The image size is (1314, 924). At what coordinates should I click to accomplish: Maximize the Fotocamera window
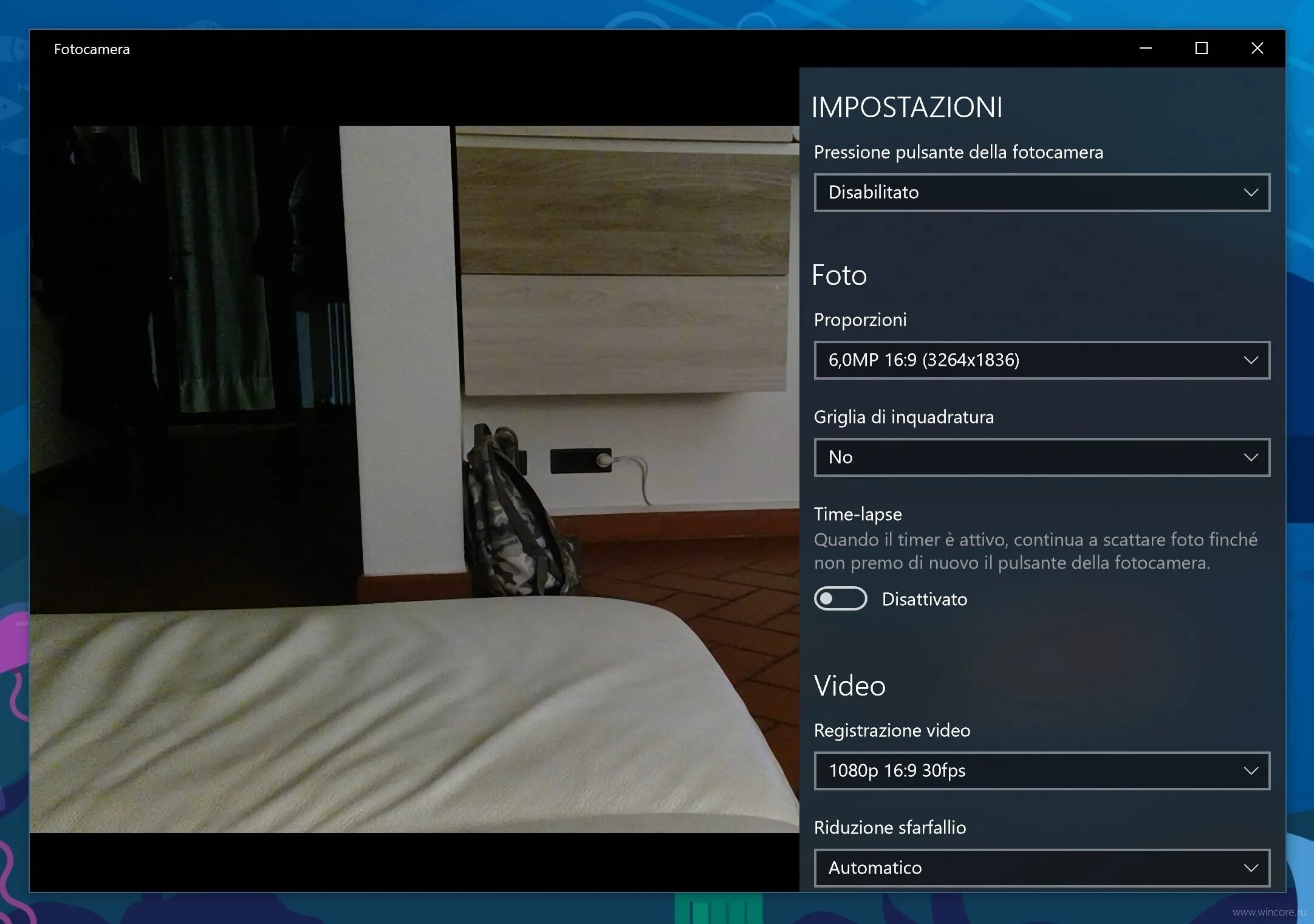[1200, 48]
